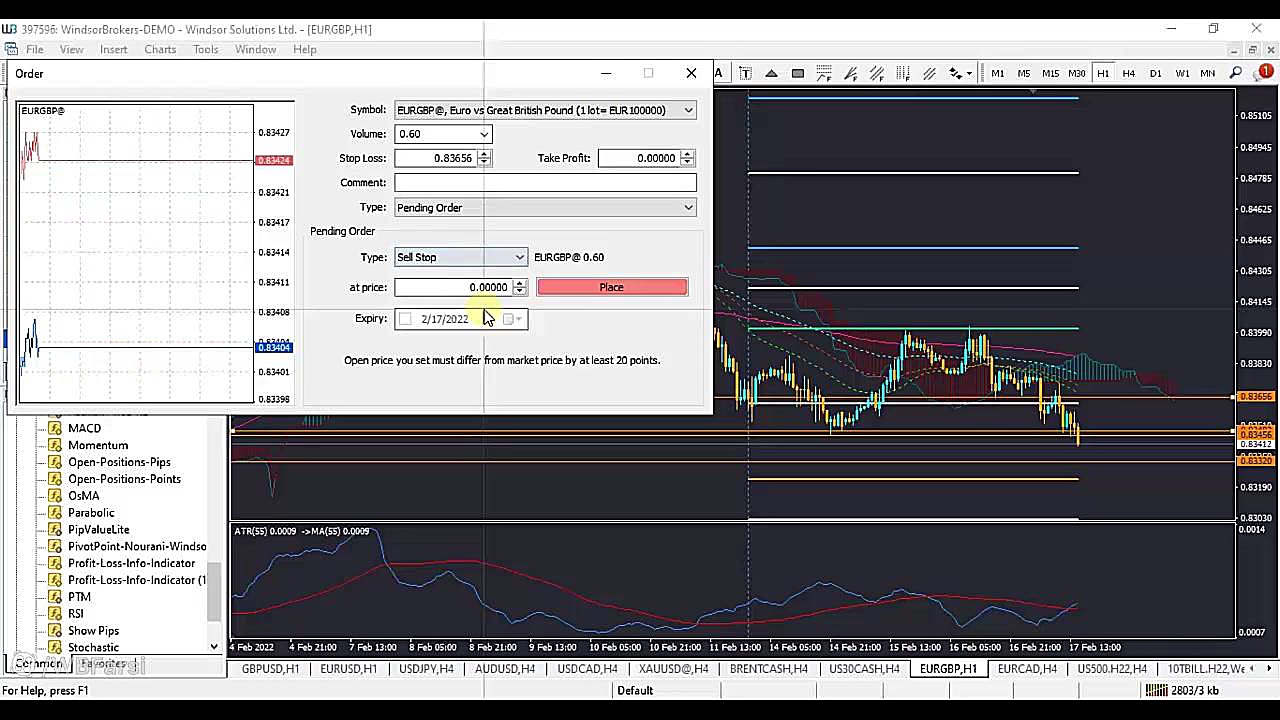Image resolution: width=1280 pixels, height=720 pixels.
Task: Switch chart to M1 timeframe
Action: pos(998,73)
